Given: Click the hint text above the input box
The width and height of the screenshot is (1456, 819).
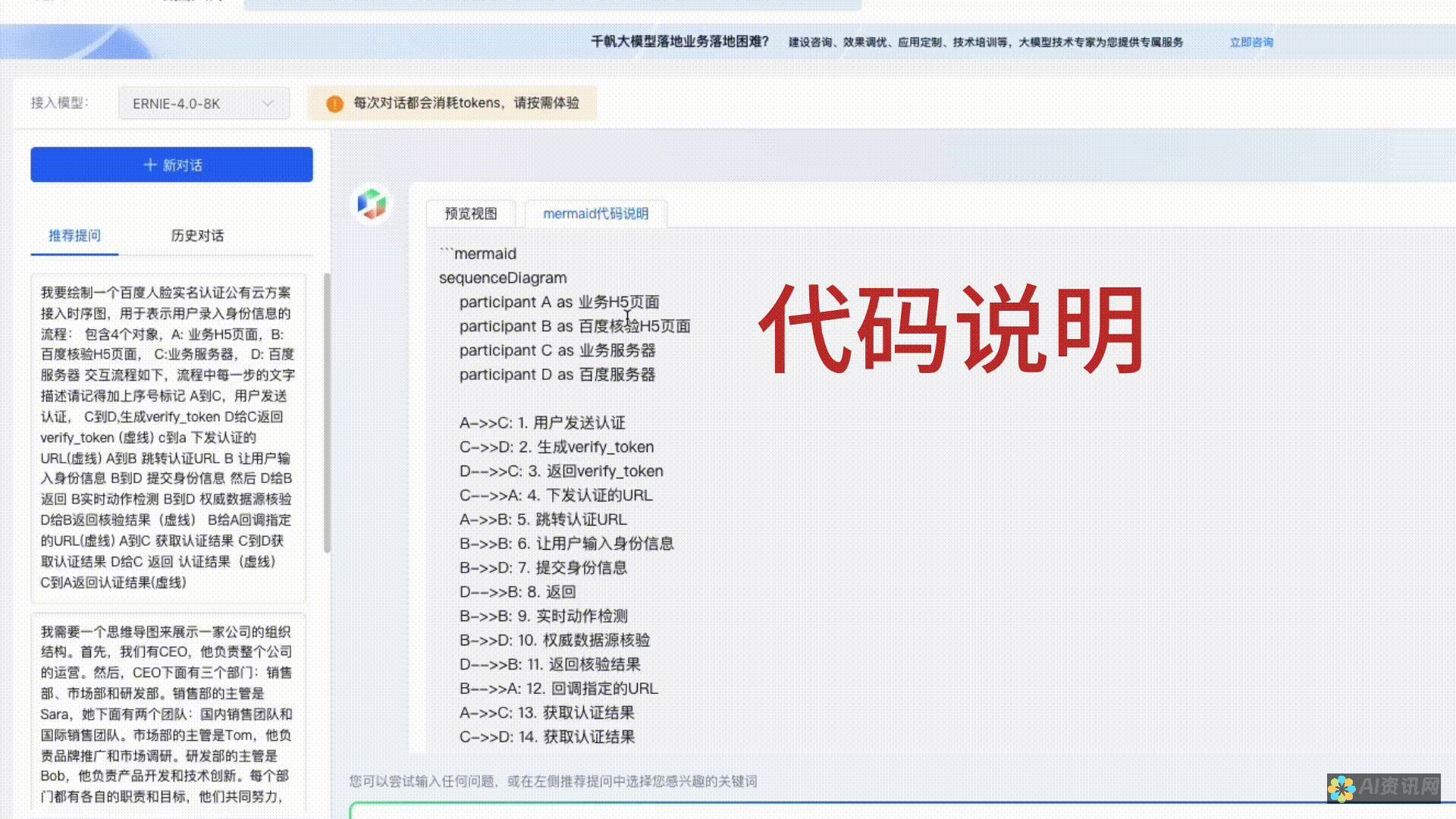Looking at the screenshot, I should tap(554, 781).
